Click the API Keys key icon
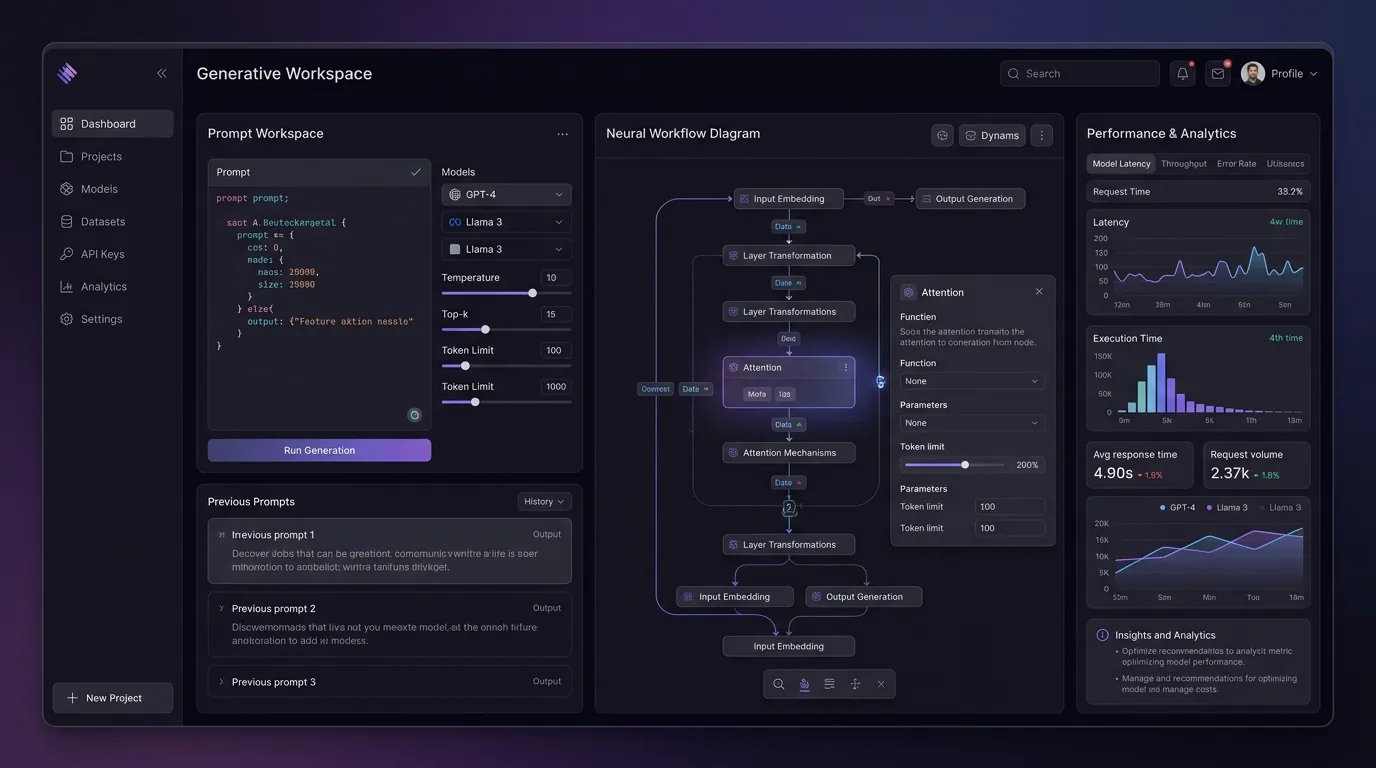The width and height of the screenshot is (1376, 768). pos(67,254)
